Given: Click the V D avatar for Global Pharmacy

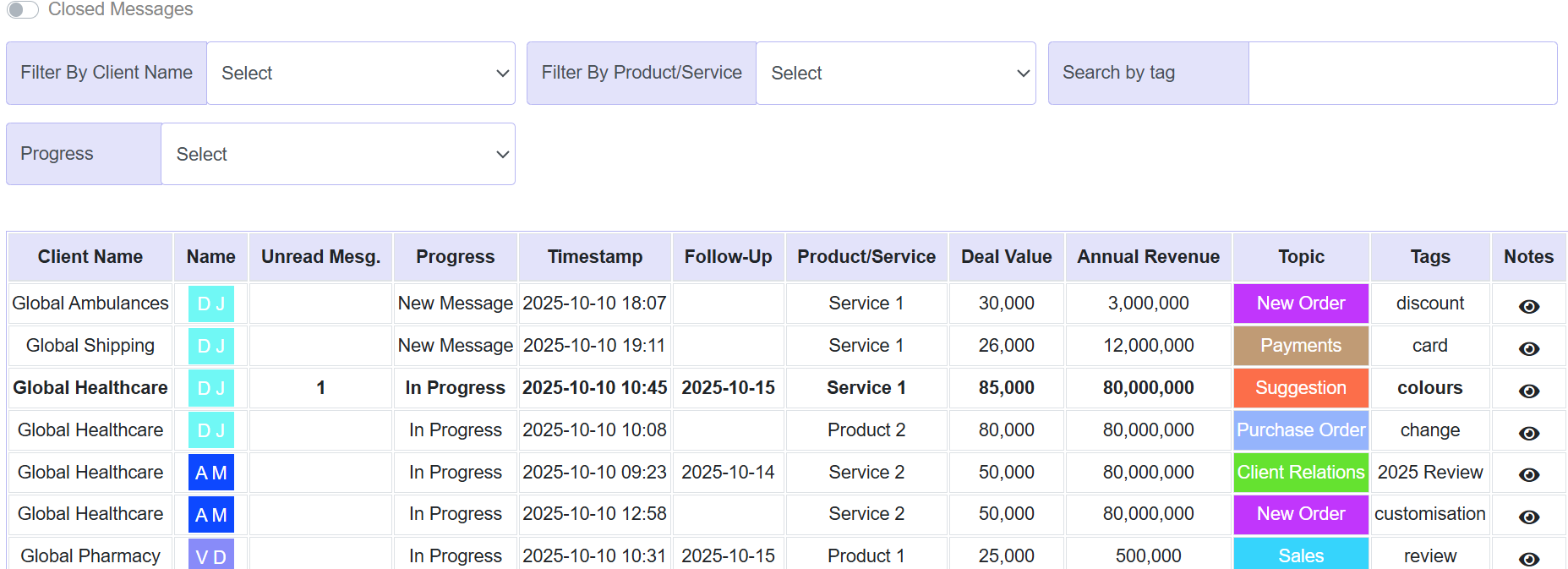Looking at the screenshot, I should click(210, 556).
